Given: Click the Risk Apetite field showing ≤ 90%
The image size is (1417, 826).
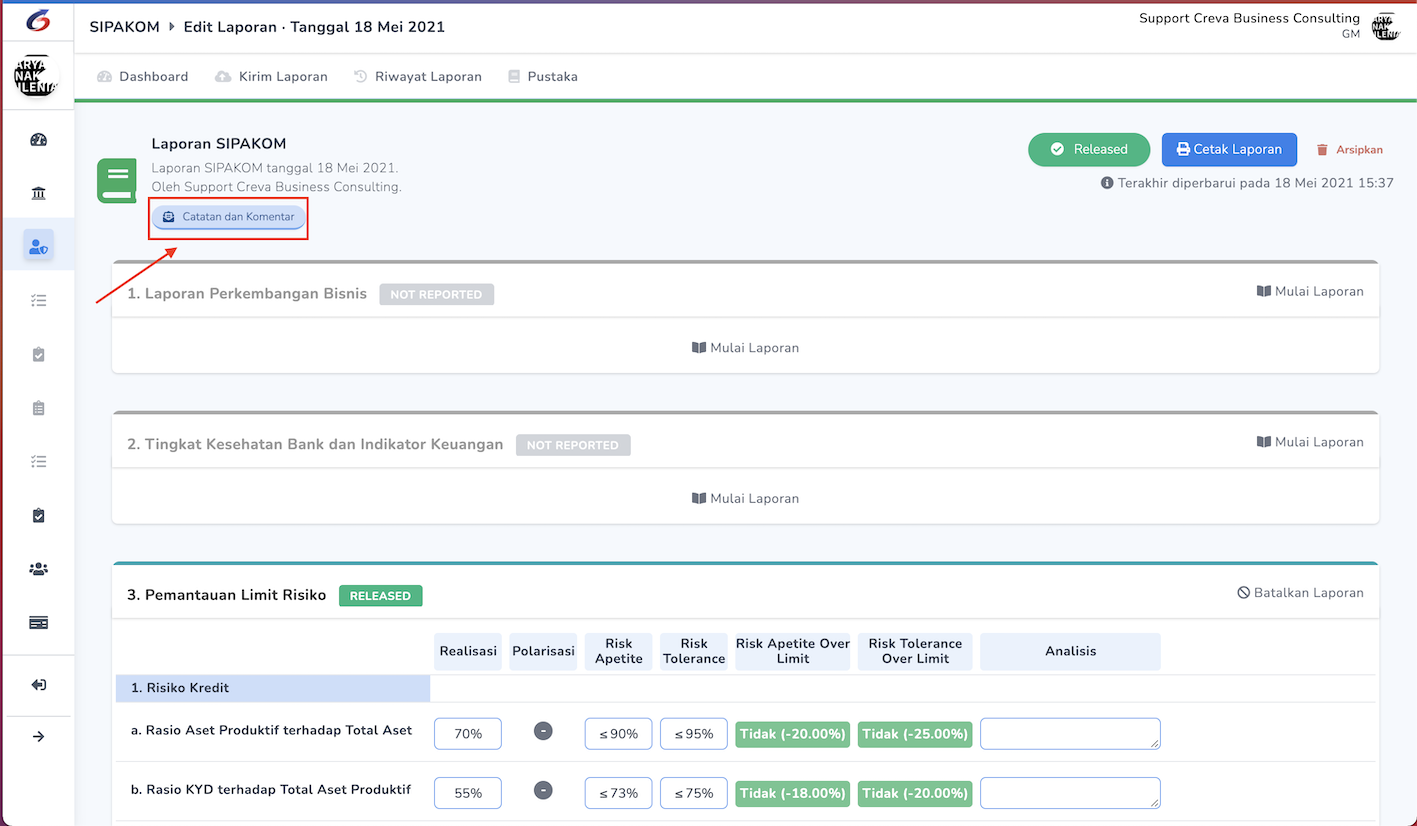Looking at the screenshot, I should 619,734.
